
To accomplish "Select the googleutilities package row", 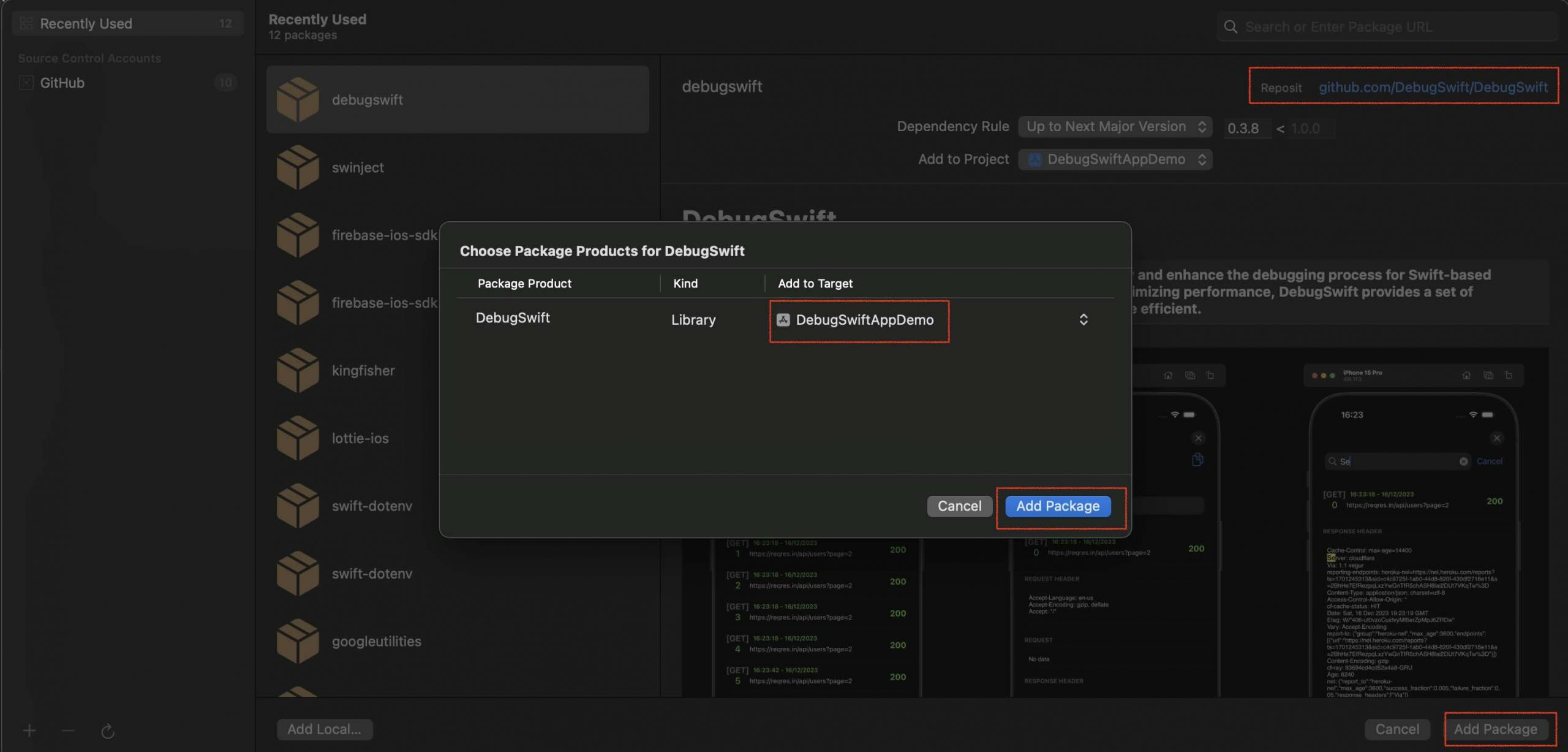I will (458, 641).
